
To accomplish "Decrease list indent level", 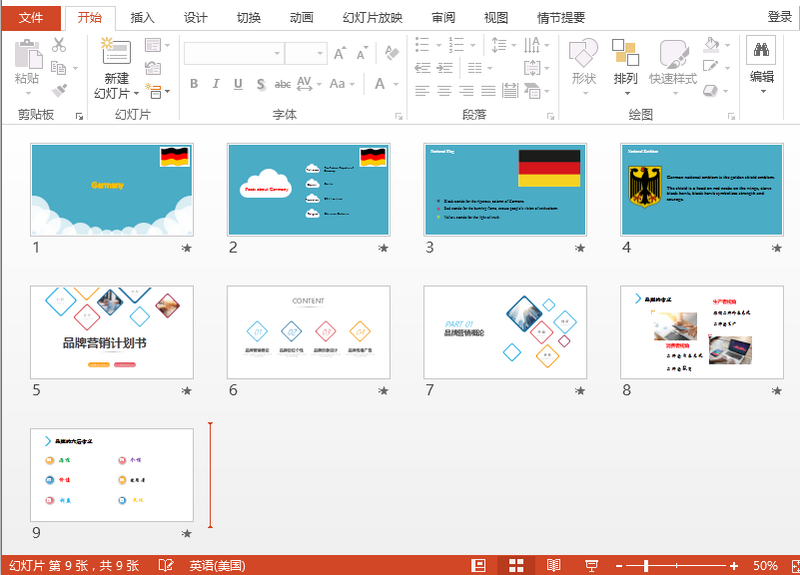I will click(422, 68).
